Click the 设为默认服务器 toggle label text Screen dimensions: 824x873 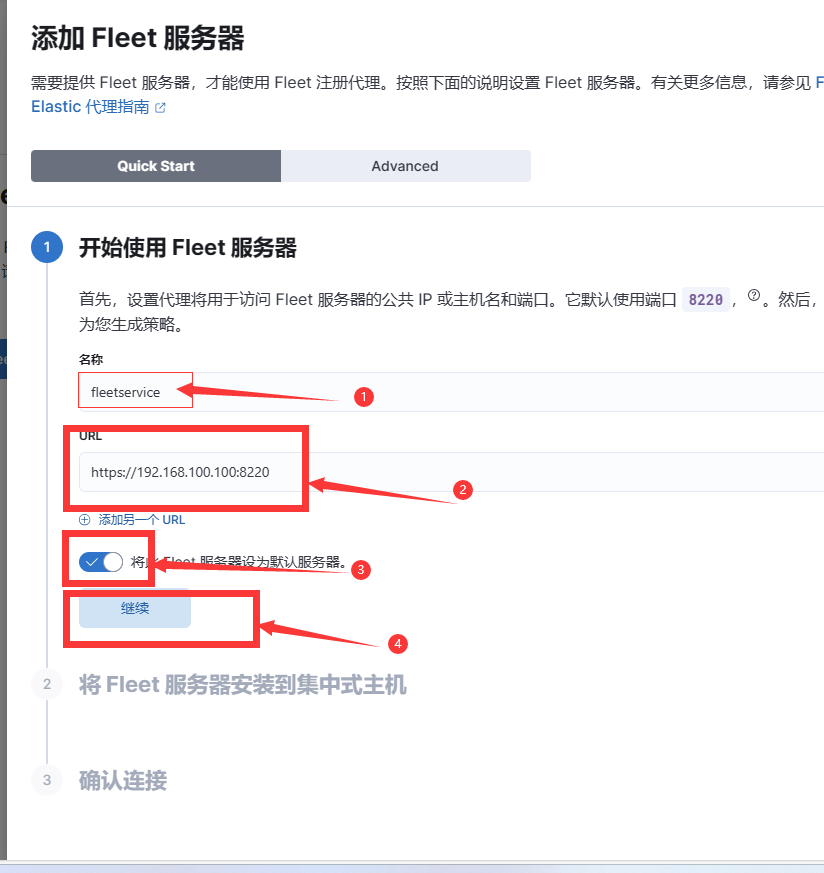pyautogui.click(x=239, y=562)
